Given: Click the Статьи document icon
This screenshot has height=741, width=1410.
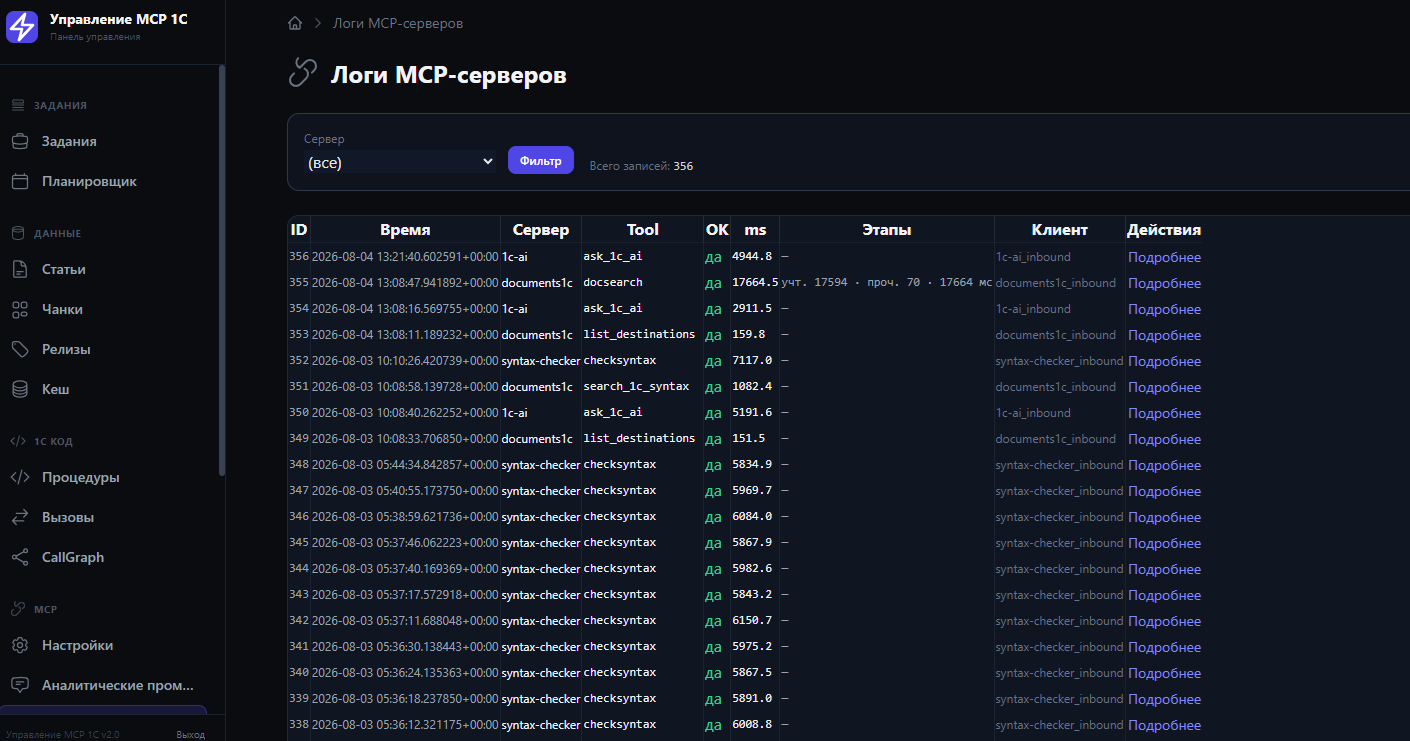Looking at the screenshot, I should click(20, 269).
